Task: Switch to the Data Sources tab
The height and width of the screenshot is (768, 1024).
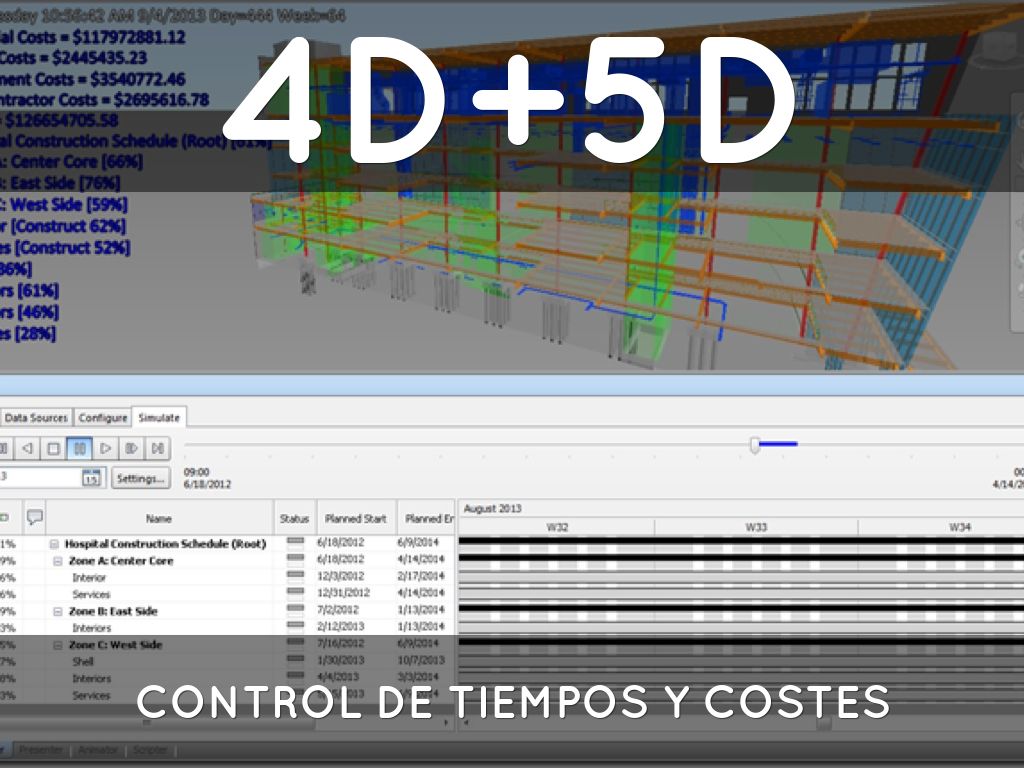Action: [x=36, y=418]
